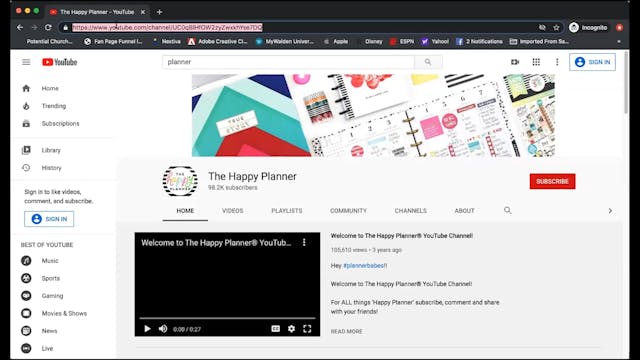Switch to the PLAYLISTS tab
This screenshot has height=360, width=640.
click(287, 211)
